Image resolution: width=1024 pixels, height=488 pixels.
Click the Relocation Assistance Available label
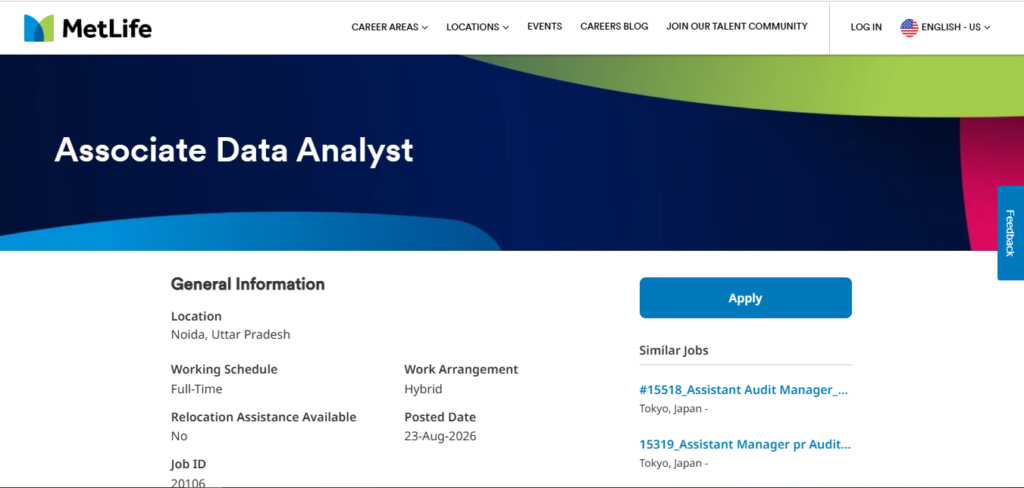[x=264, y=417]
